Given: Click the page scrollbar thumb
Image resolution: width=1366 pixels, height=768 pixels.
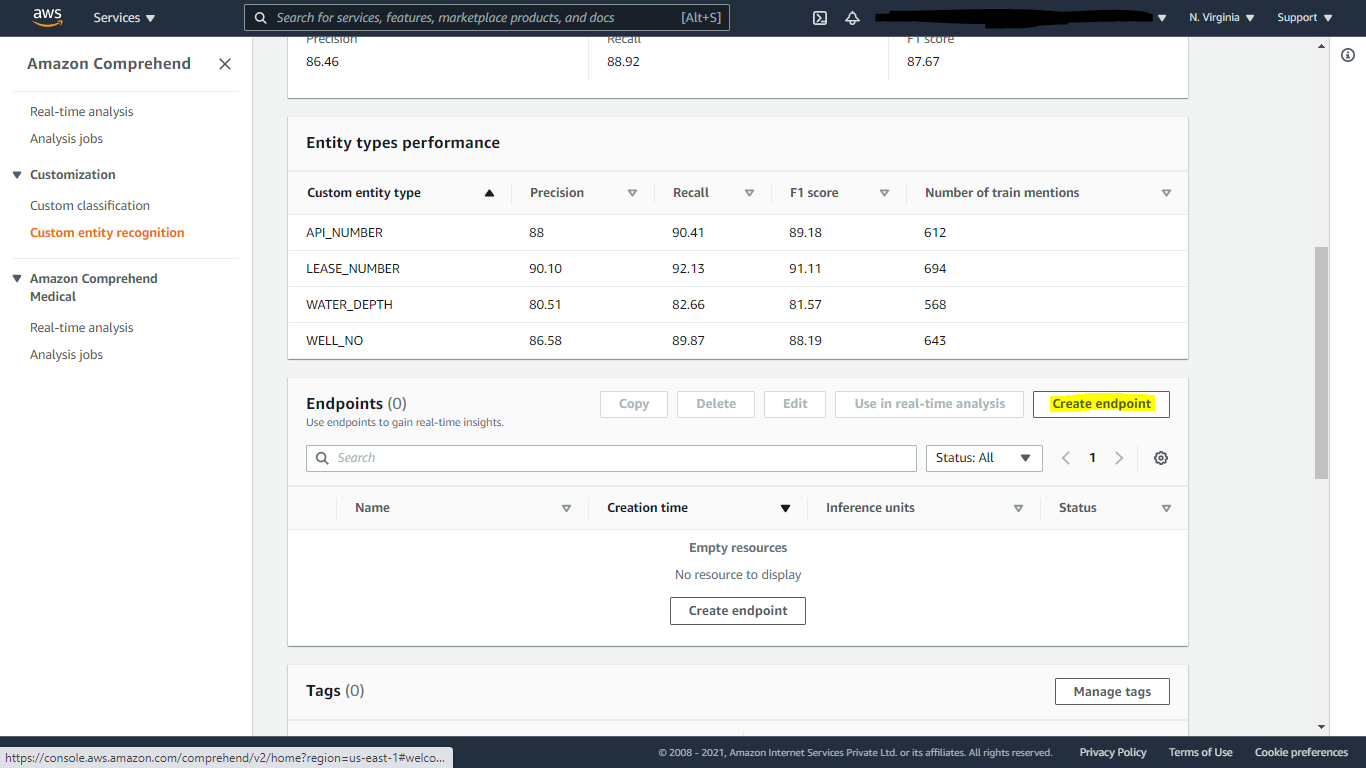Looking at the screenshot, I should 1321,362.
